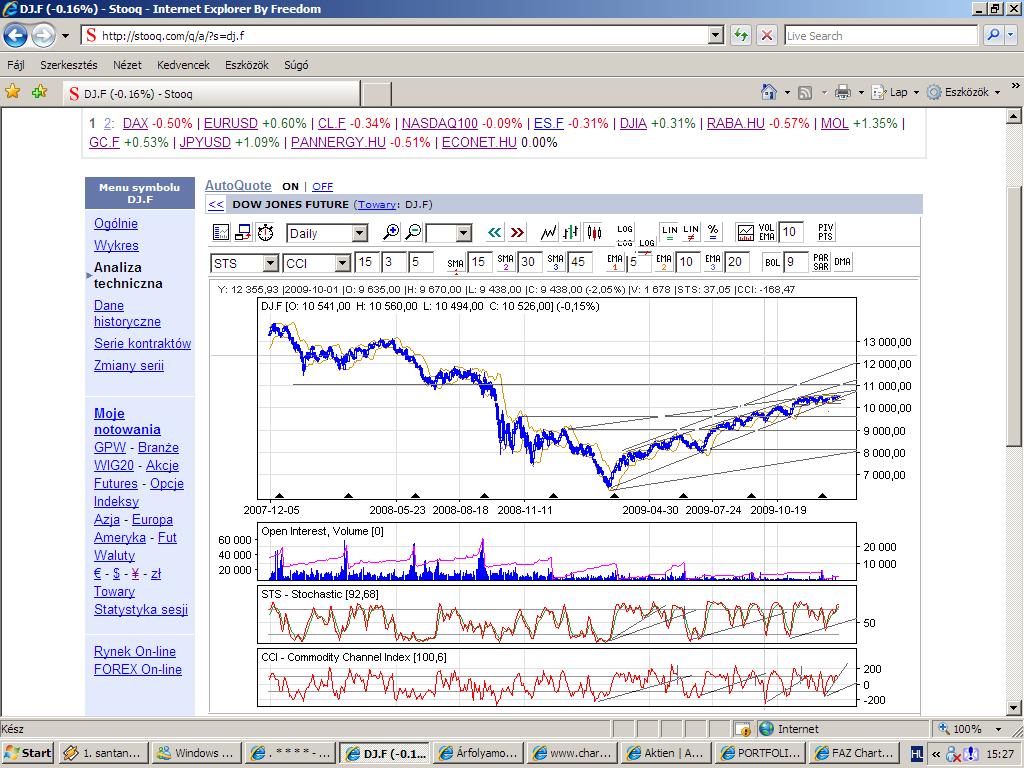Screen dimensions: 1024x768
Task: Switch to the PORTFOLI... taskbar window
Action: click(761, 753)
